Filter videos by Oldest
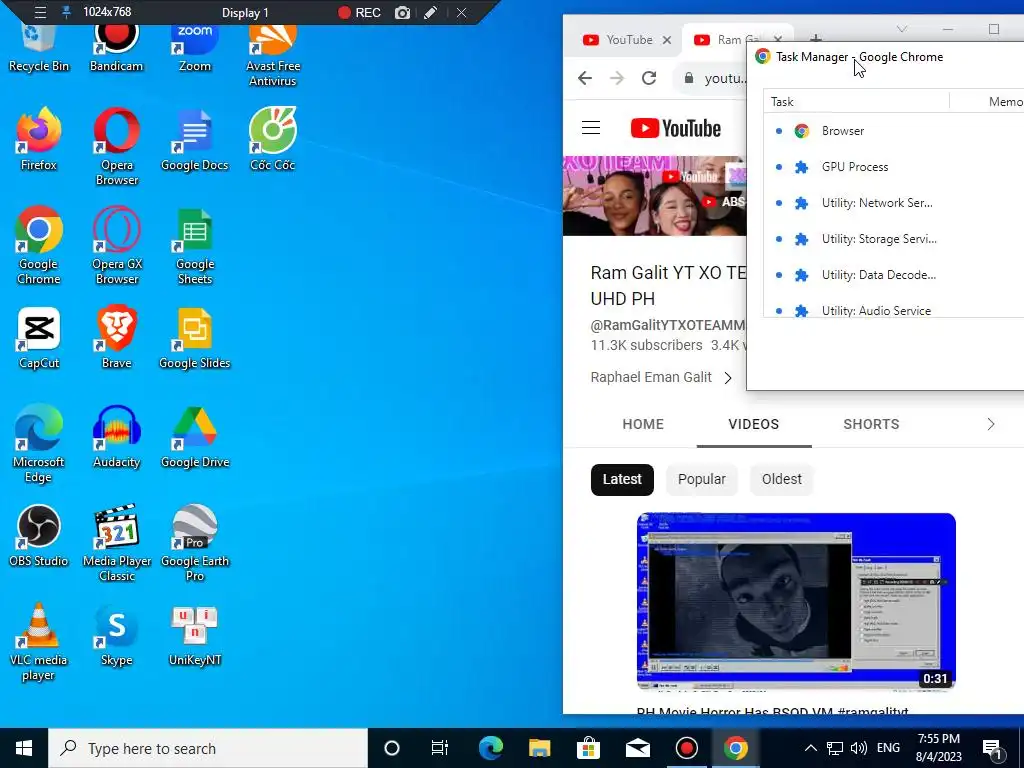The image size is (1024, 768). click(781, 479)
